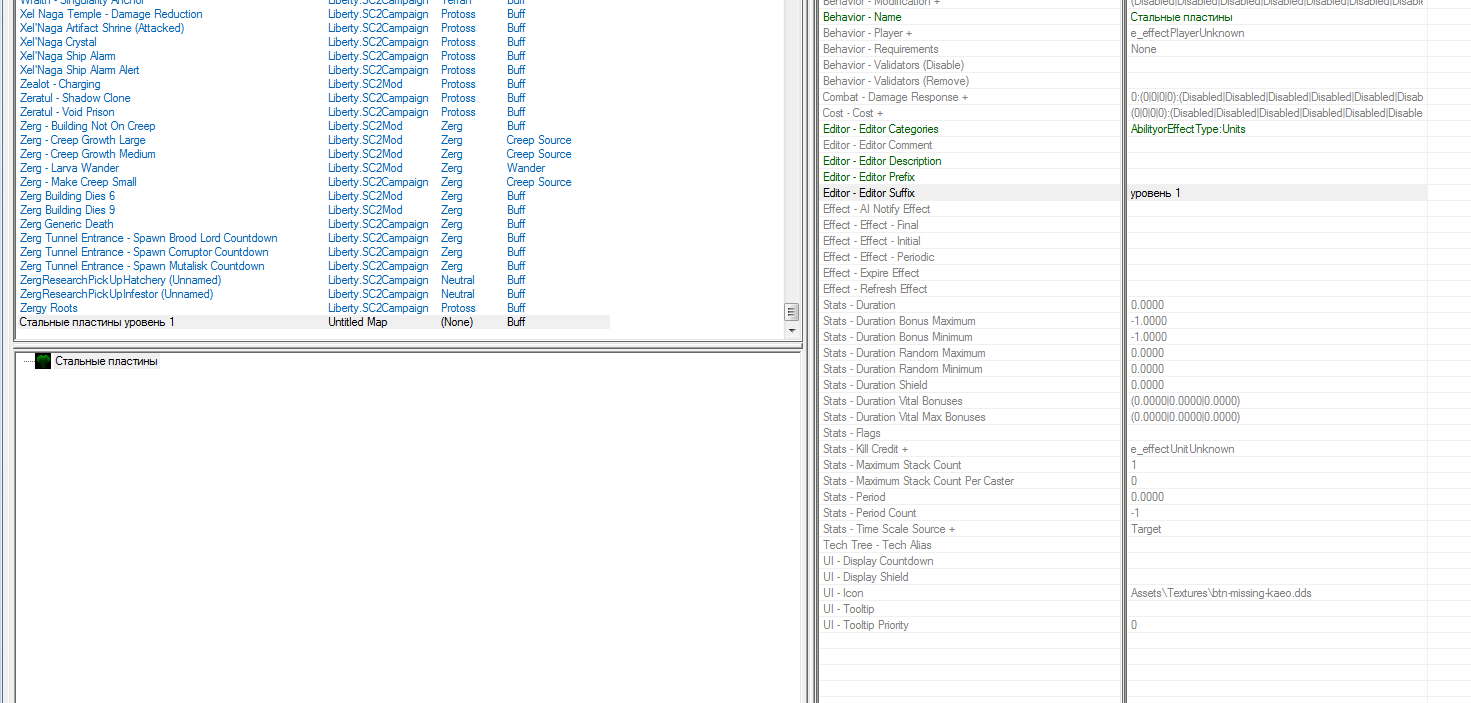
Task: Select 'Editor - Editor Categories' field
Action: (880, 129)
